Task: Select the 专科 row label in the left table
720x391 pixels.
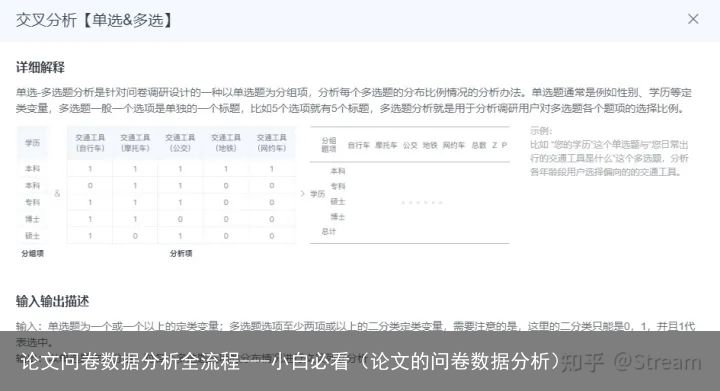Action: (x=32, y=202)
